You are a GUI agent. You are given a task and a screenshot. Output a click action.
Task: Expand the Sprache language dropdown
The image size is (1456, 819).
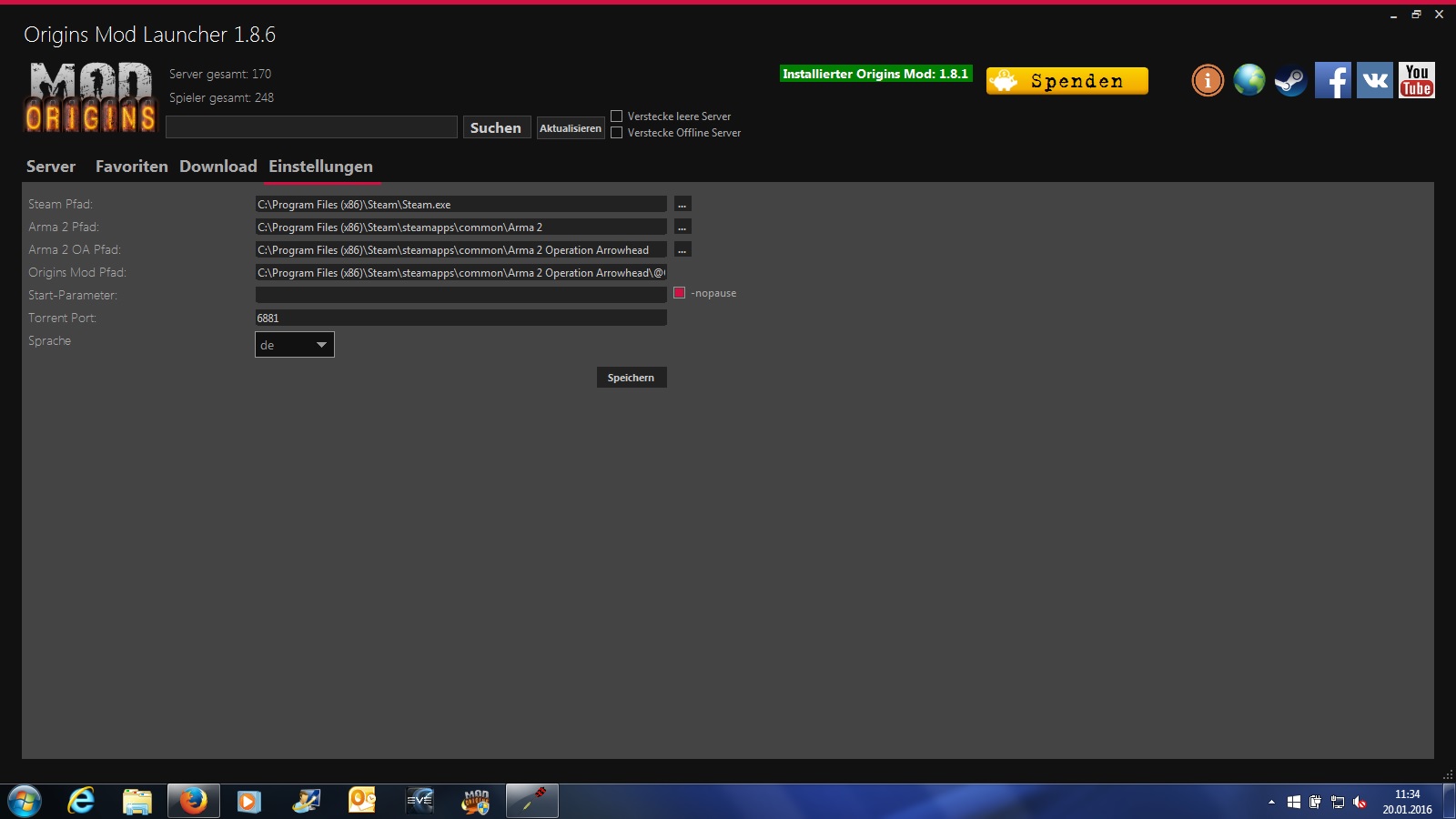click(x=295, y=345)
